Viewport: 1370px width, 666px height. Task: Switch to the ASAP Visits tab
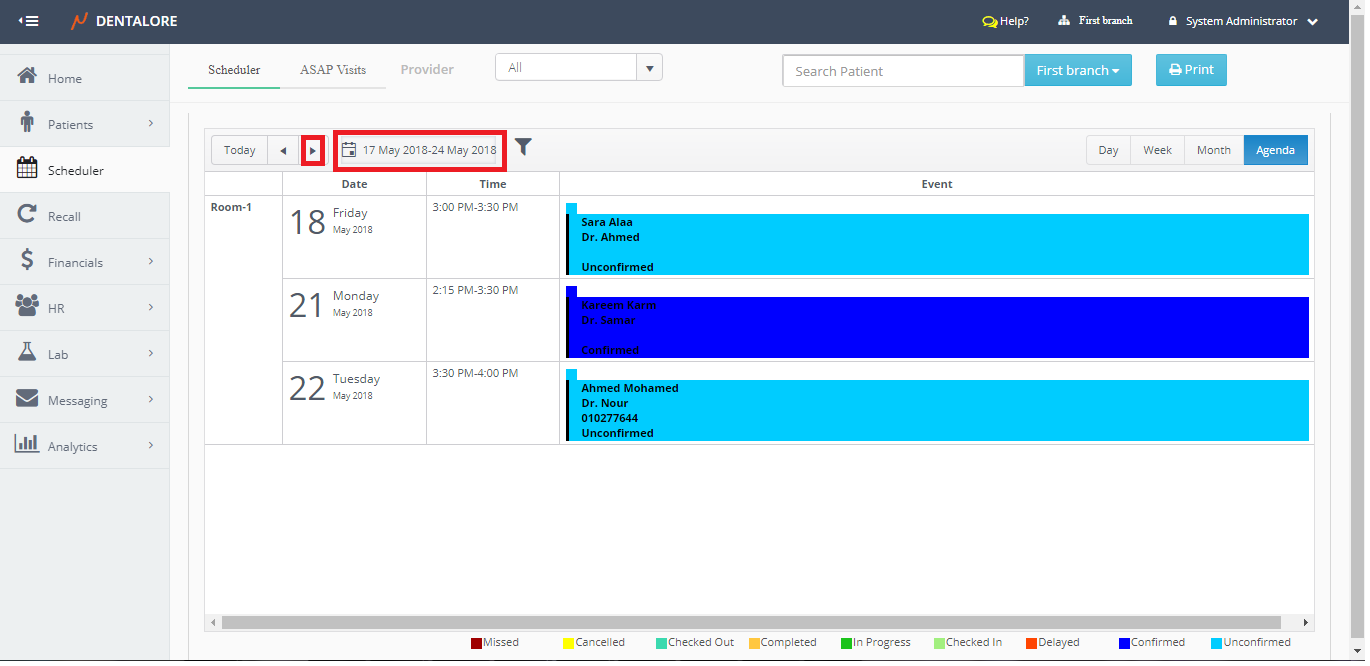pos(333,70)
